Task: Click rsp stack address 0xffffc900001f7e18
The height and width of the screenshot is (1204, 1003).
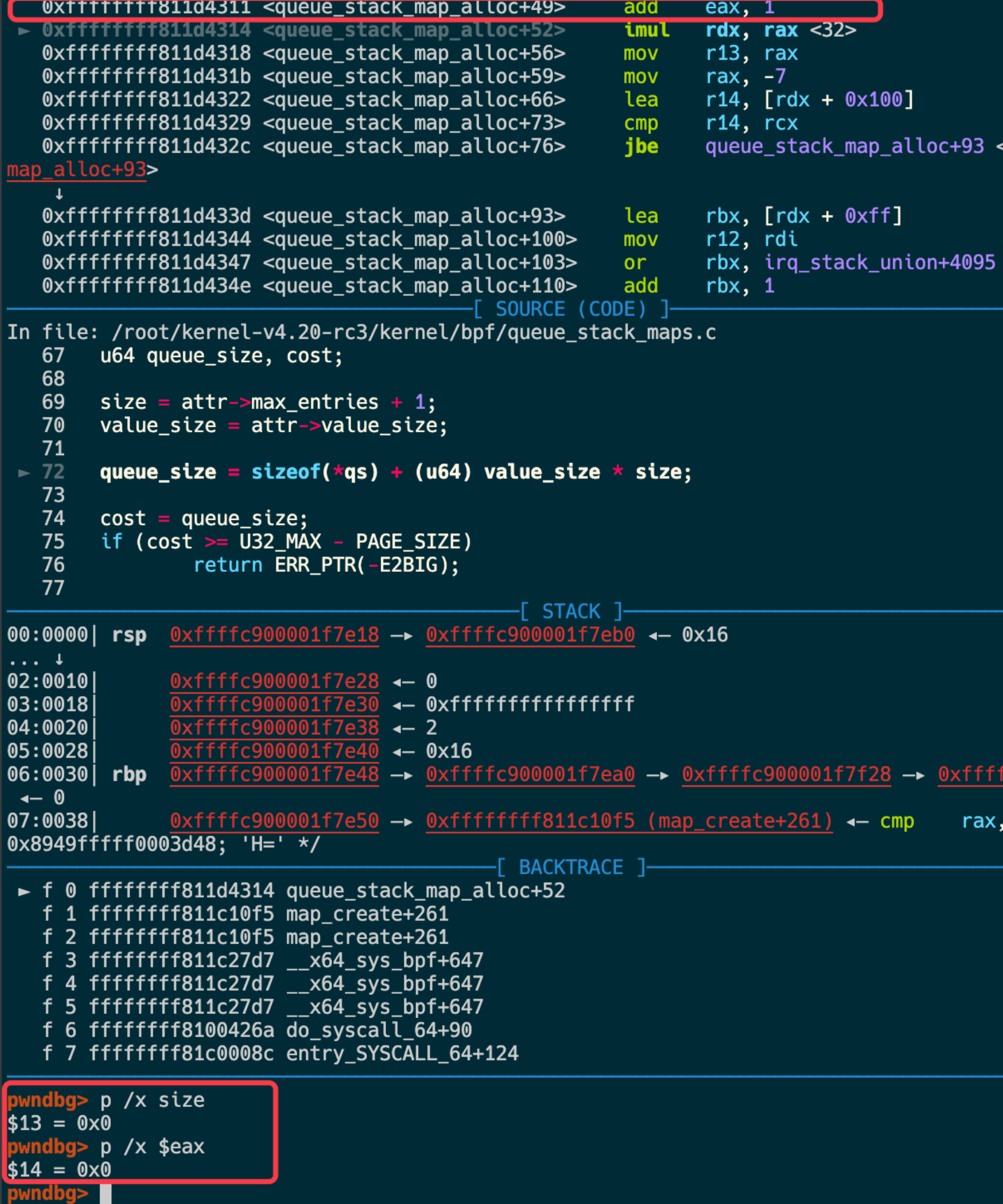Action: [x=274, y=635]
